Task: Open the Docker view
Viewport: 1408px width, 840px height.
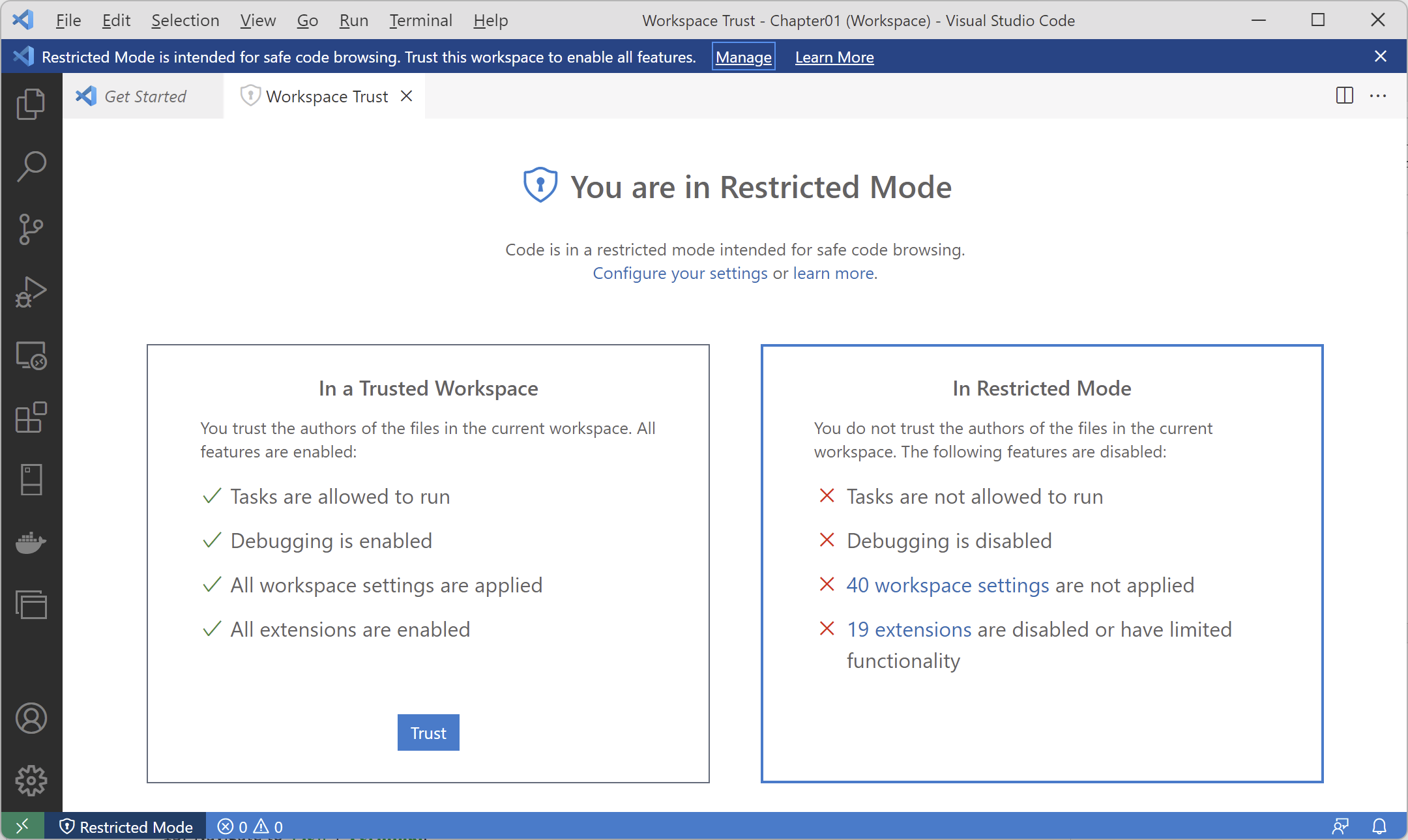Action: [31, 542]
